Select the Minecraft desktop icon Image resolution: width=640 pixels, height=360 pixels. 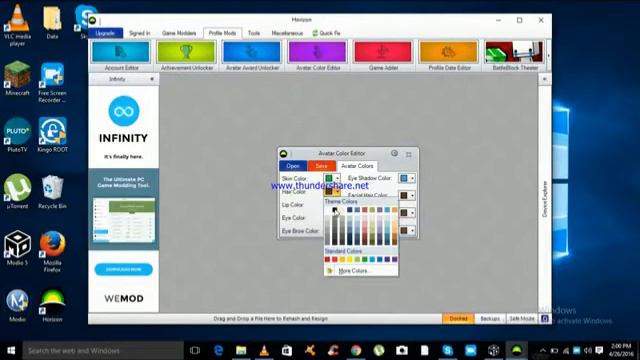coord(17,78)
